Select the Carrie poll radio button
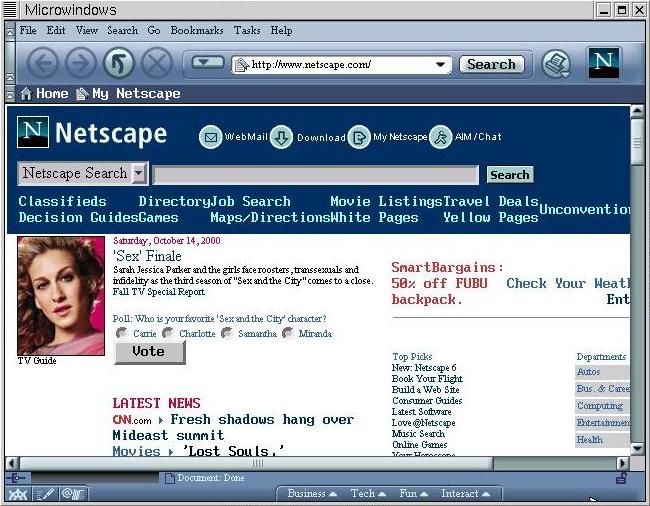The image size is (650, 506). pyautogui.click(x=121, y=333)
